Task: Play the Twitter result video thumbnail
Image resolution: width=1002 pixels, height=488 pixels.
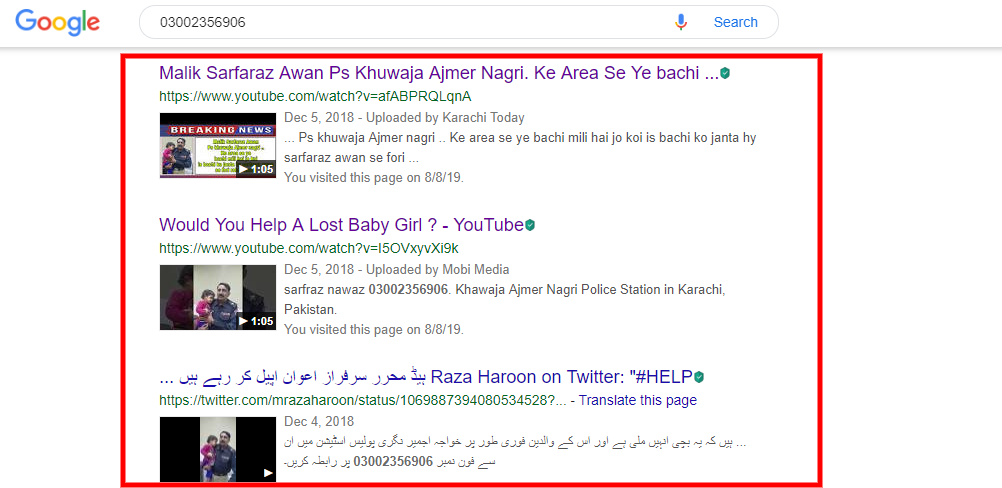Action: (x=217, y=449)
